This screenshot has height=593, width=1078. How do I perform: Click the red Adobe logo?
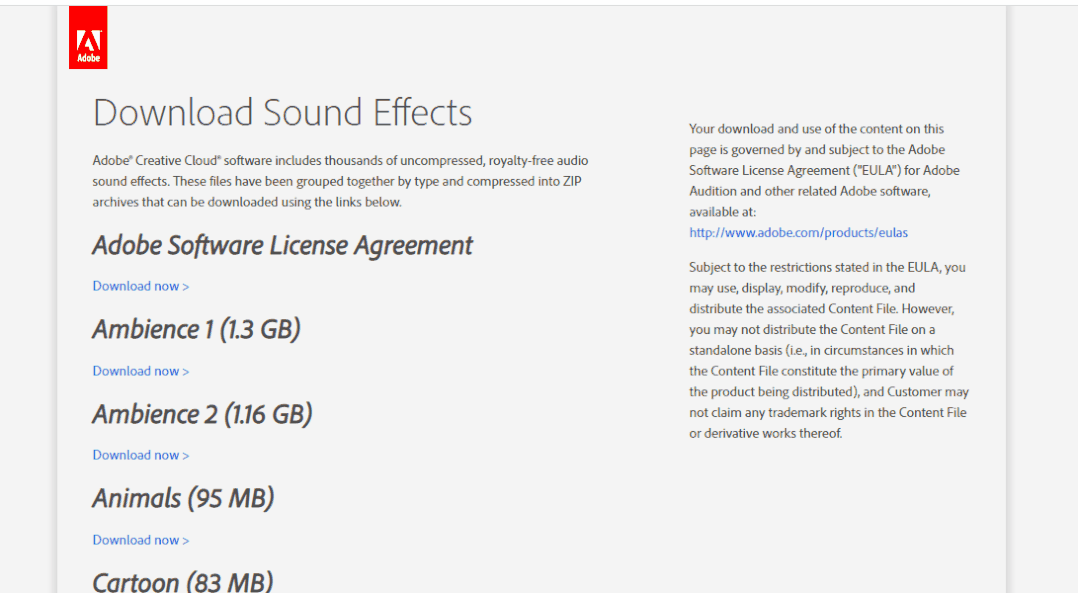coord(88,39)
